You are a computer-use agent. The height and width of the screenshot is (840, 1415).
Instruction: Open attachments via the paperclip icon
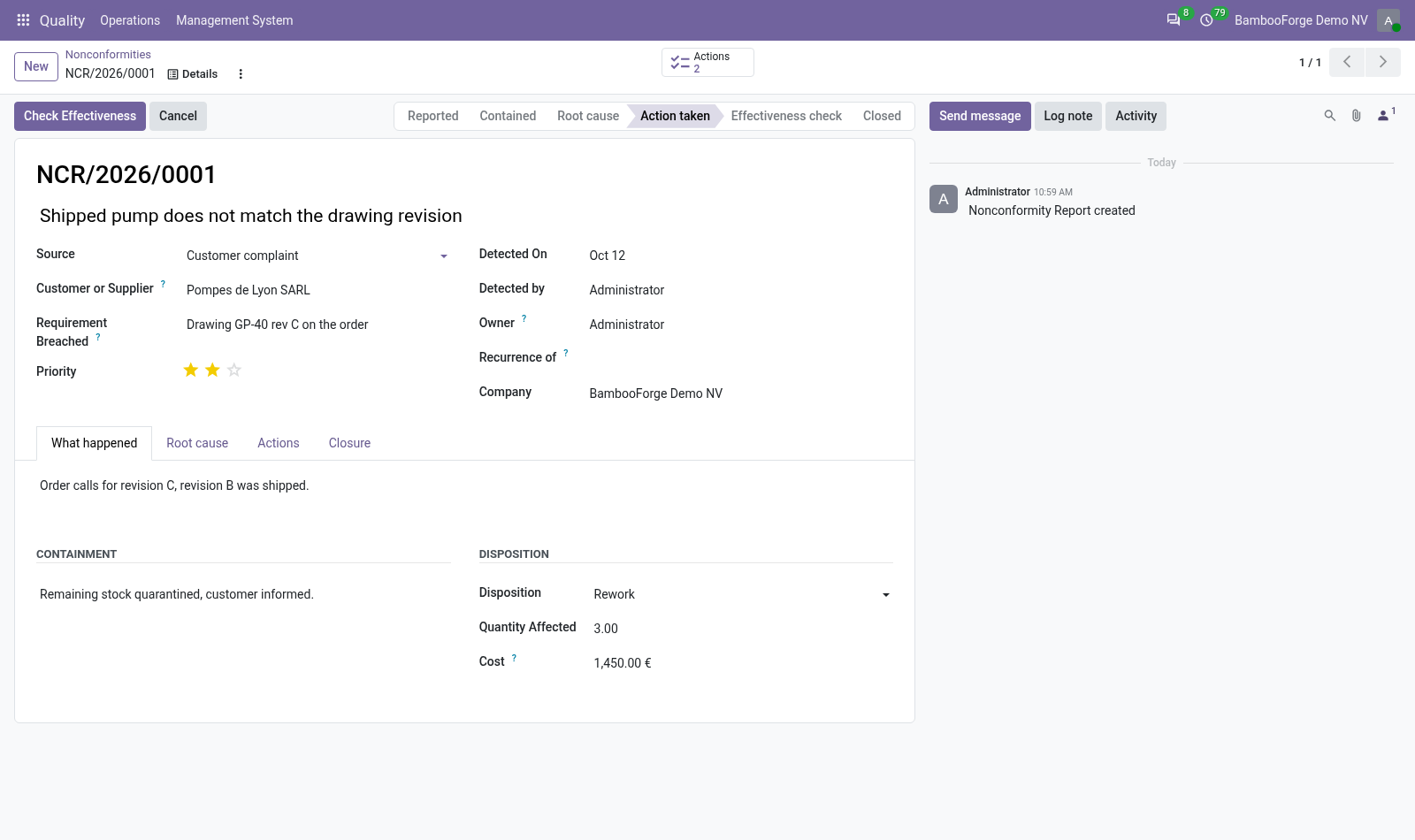pos(1356,116)
